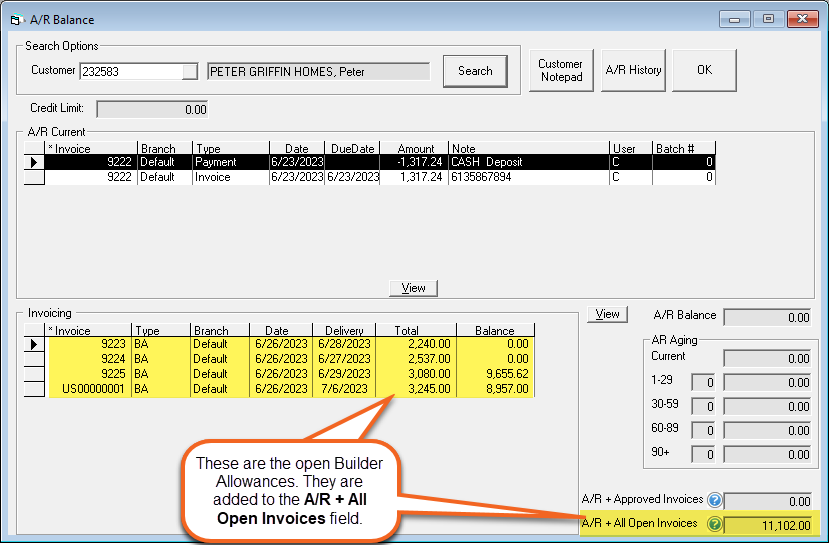
Task: Click the 6/27/2023 delivery date cell
Action: pyautogui.click(x=344, y=359)
